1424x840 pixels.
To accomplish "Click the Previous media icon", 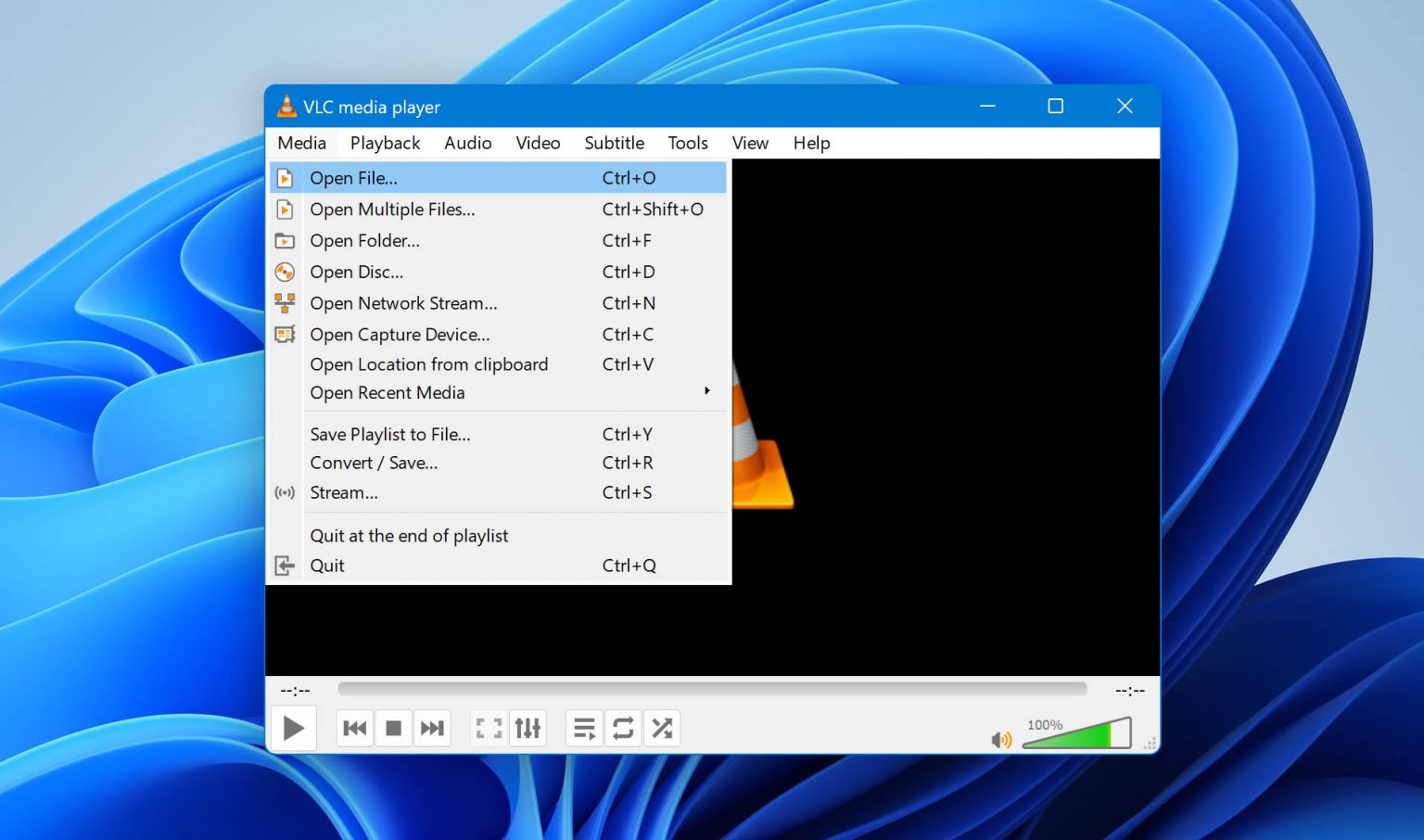I will 354,728.
